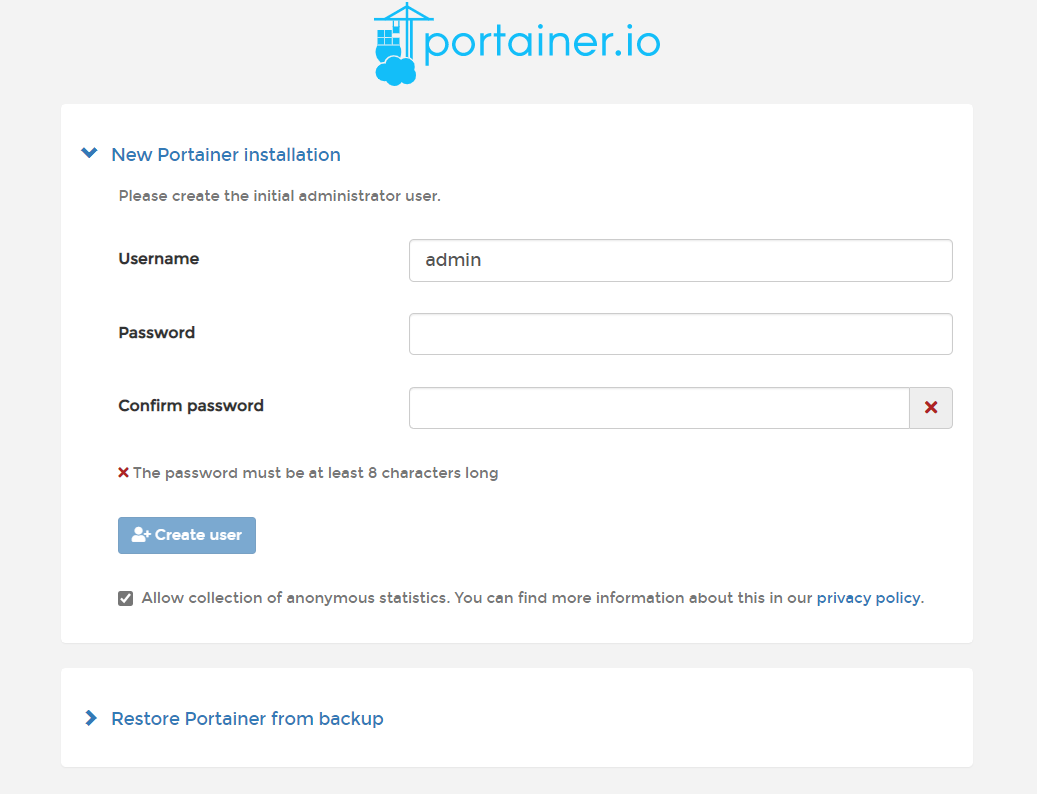Select the Restore Portainer from backup heading
The image size is (1037, 794).
pyautogui.click(x=247, y=718)
